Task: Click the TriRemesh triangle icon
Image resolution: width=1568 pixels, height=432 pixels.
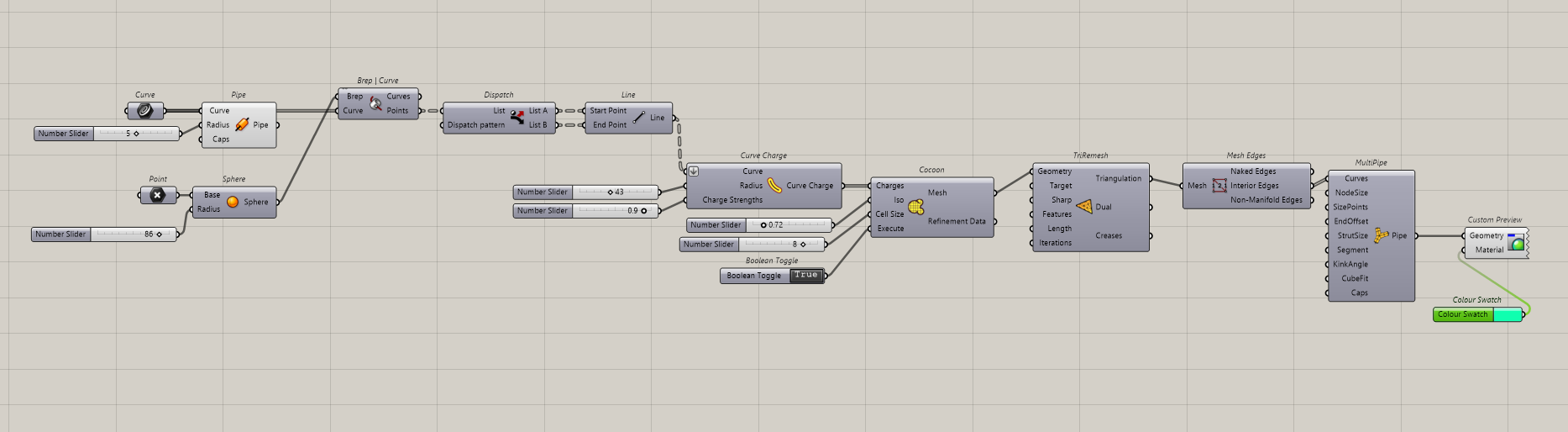Action: coord(1084,207)
